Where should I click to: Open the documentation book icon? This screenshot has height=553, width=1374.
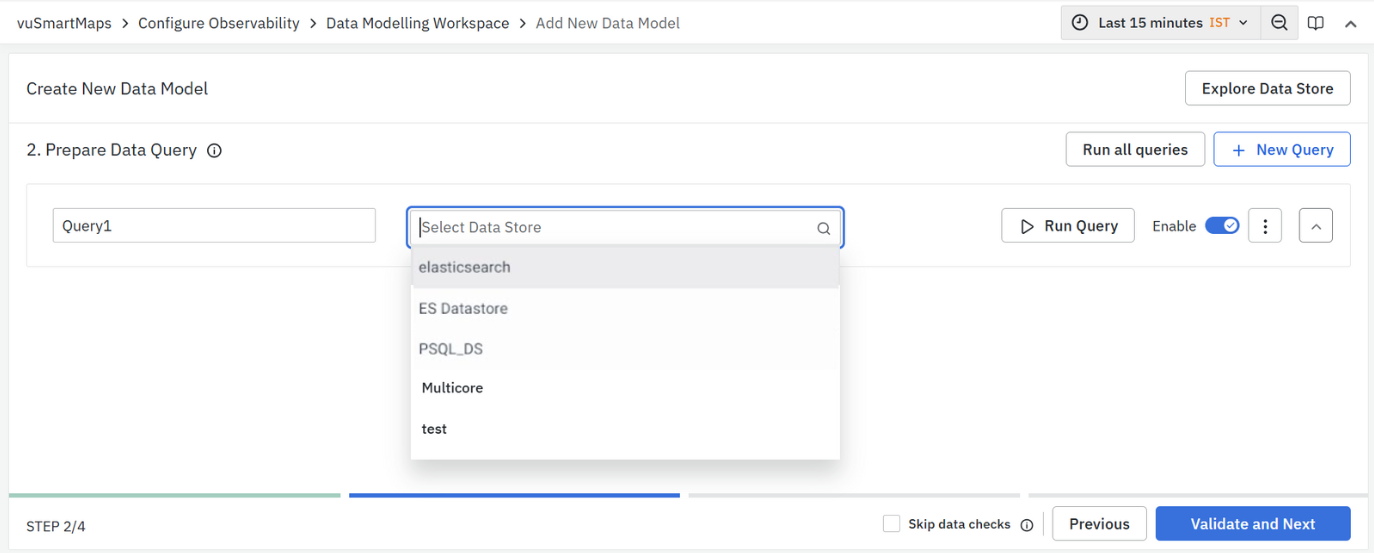click(1316, 23)
